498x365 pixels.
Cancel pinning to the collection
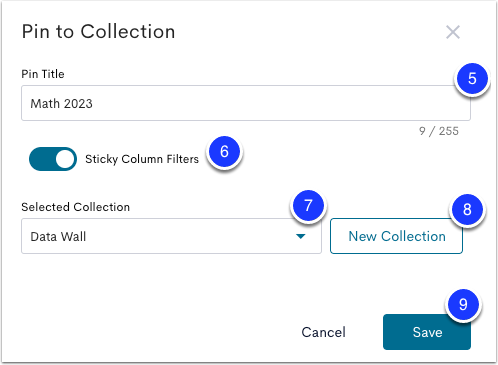click(x=323, y=332)
